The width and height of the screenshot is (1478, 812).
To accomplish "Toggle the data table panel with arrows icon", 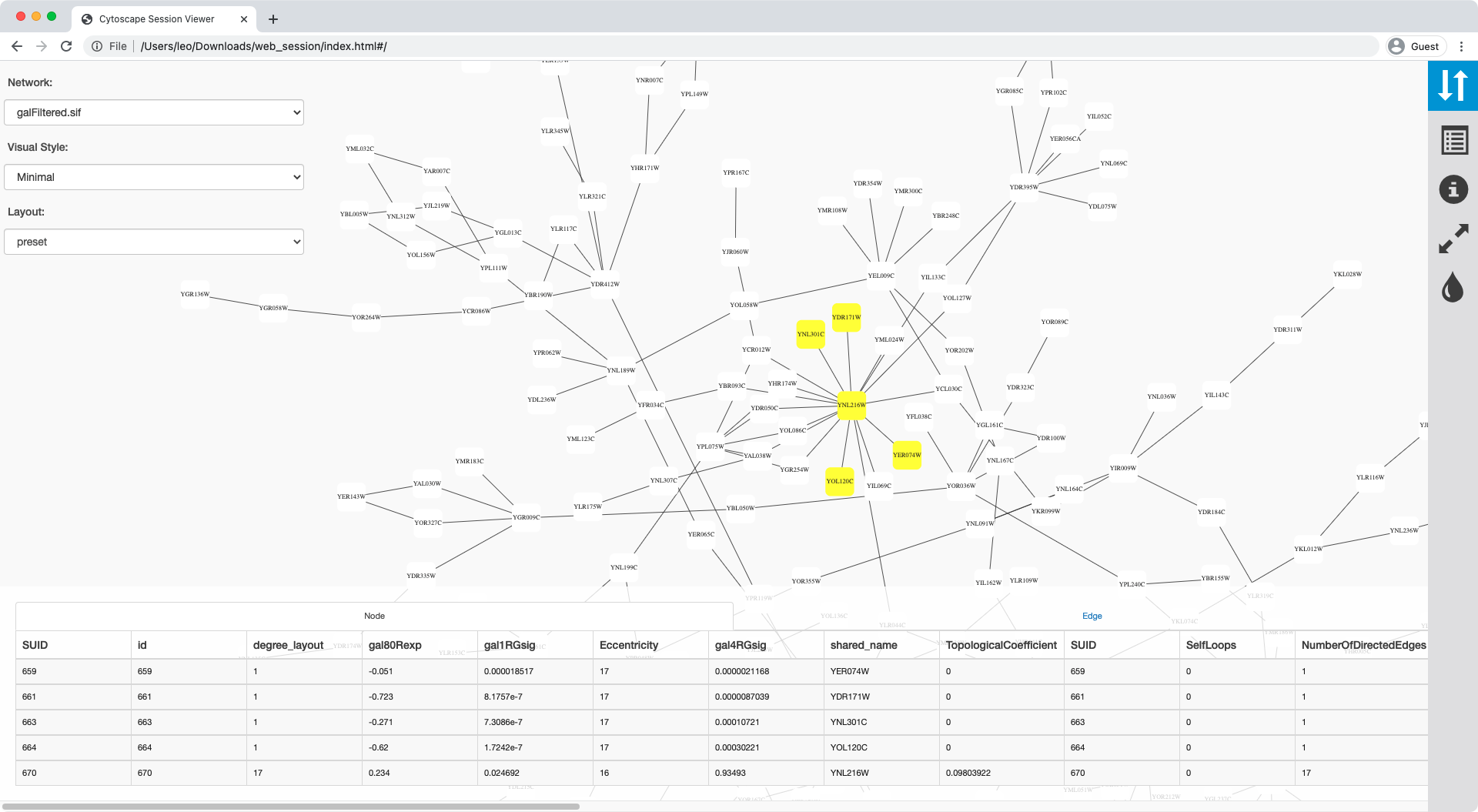I will pyautogui.click(x=1453, y=85).
